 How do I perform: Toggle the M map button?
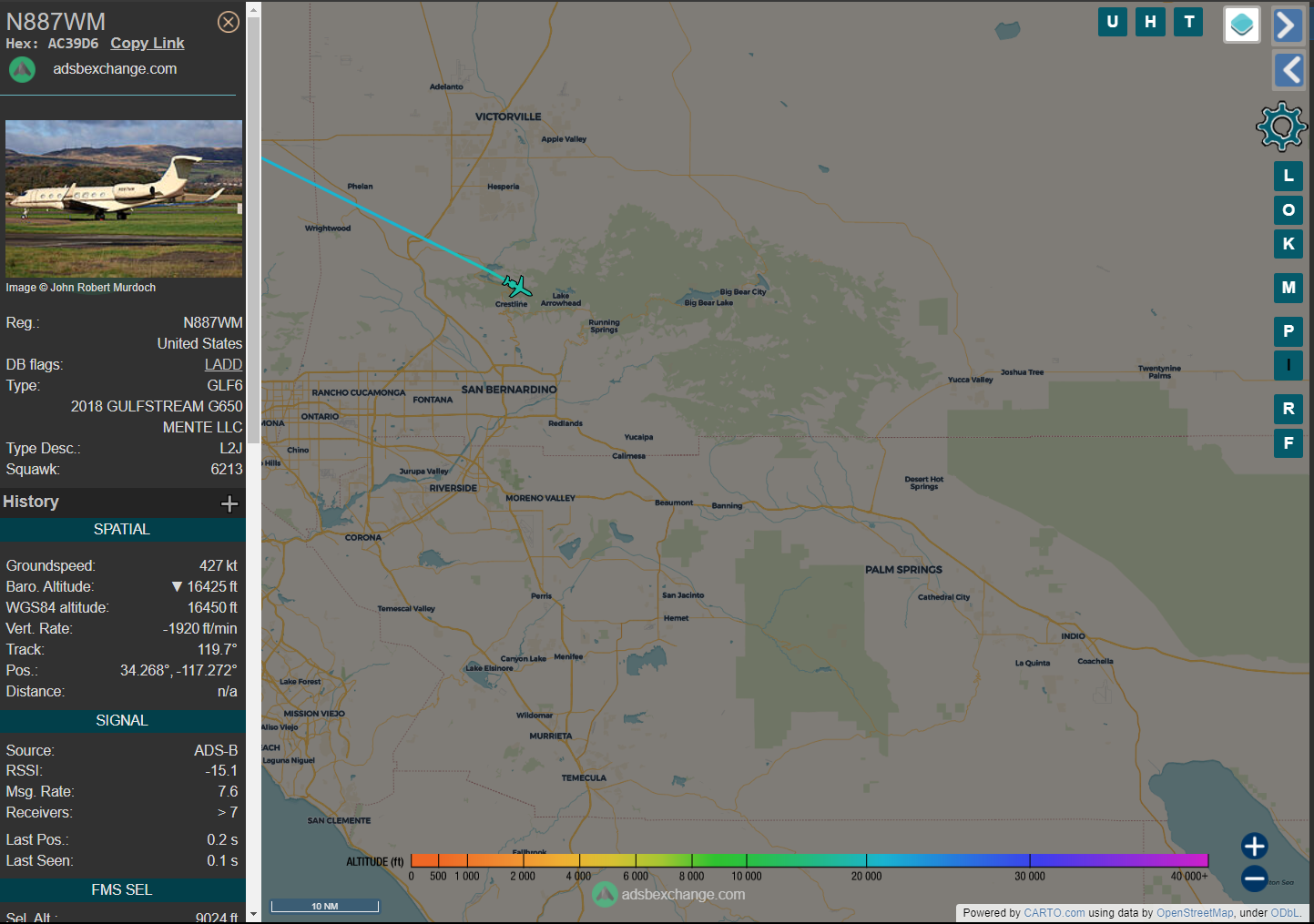[x=1289, y=288]
